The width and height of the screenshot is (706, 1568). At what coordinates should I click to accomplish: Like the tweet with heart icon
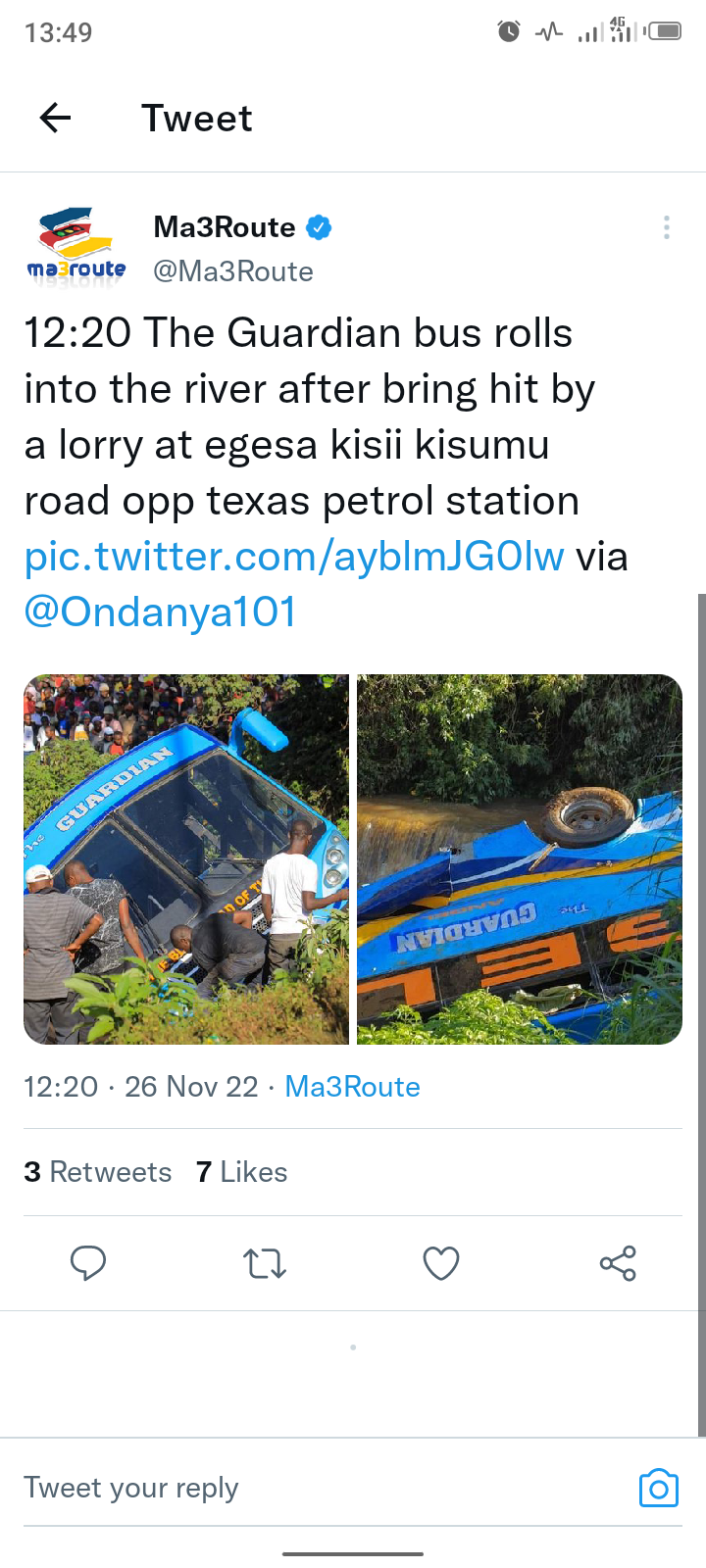441,1263
